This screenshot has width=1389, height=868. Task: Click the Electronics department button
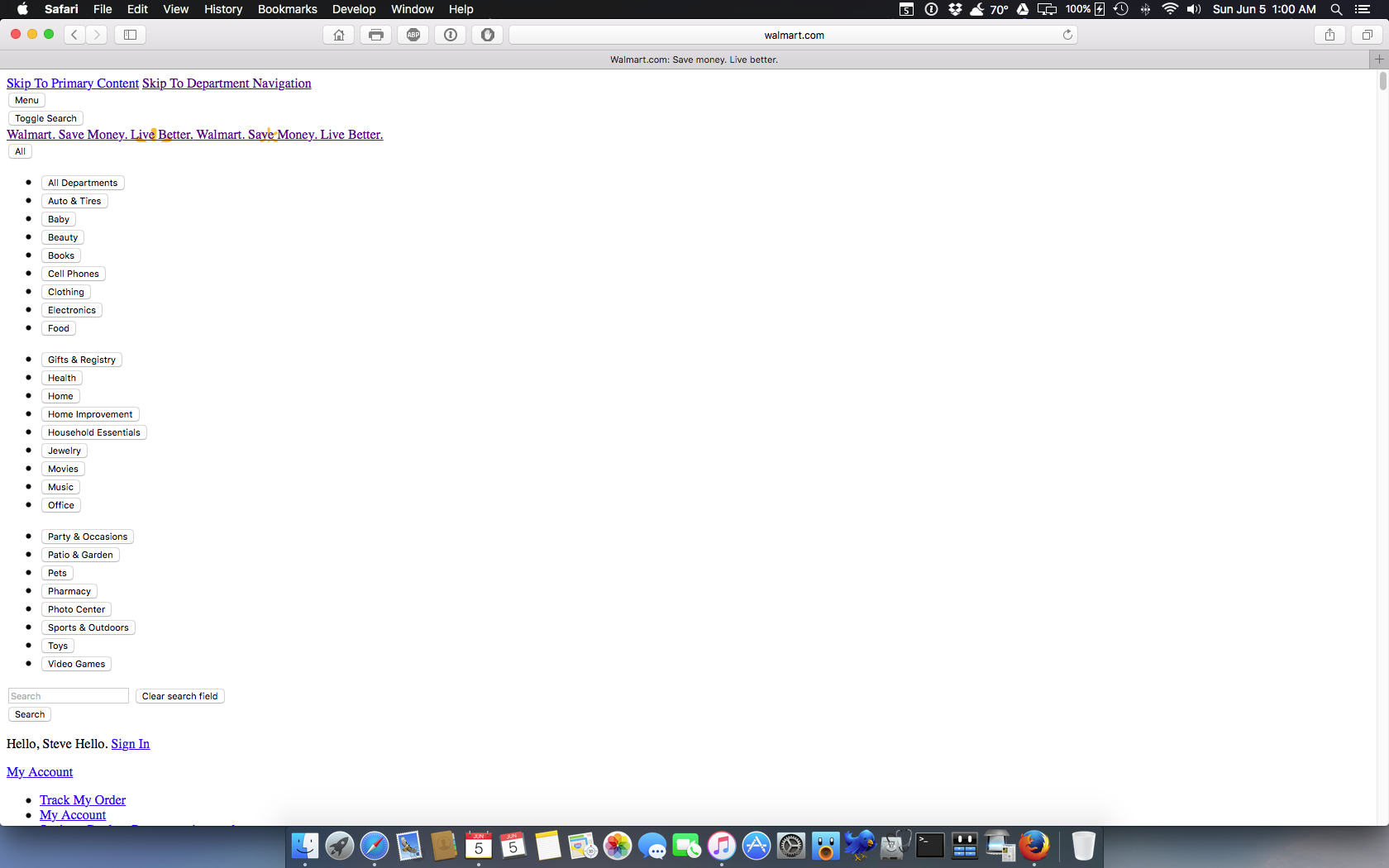72,310
